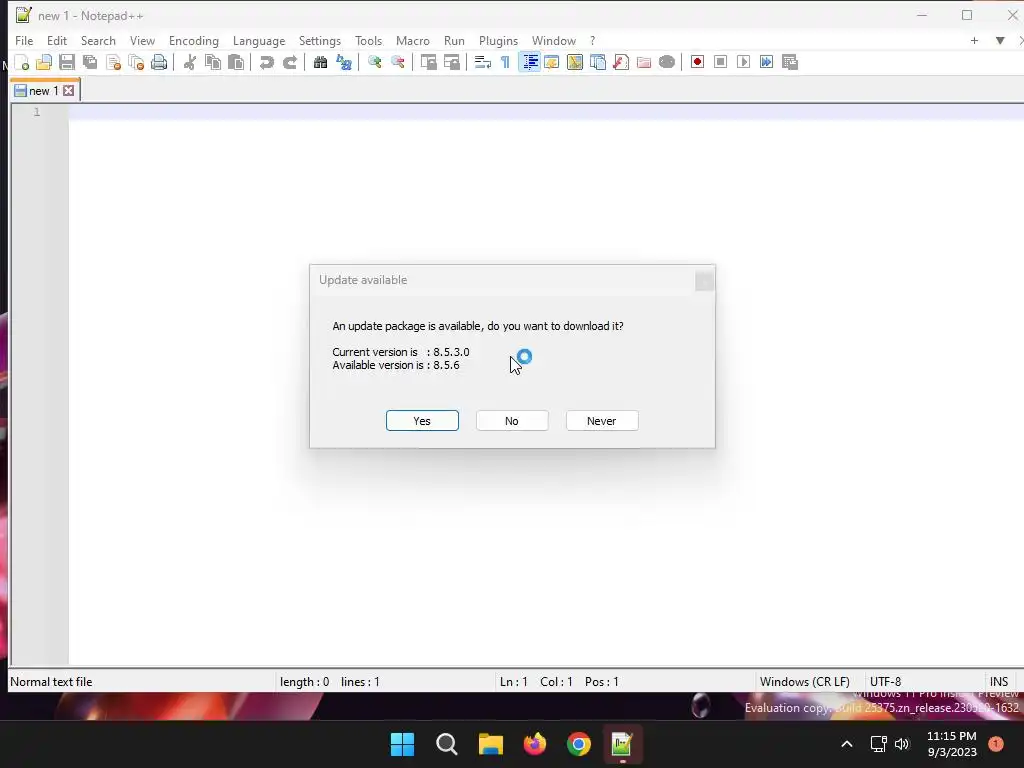Image resolution: width=1024 pixels, height=768 pixels.
Task: Close the 'new 1' tab with its X
Action: pos(69,91)
